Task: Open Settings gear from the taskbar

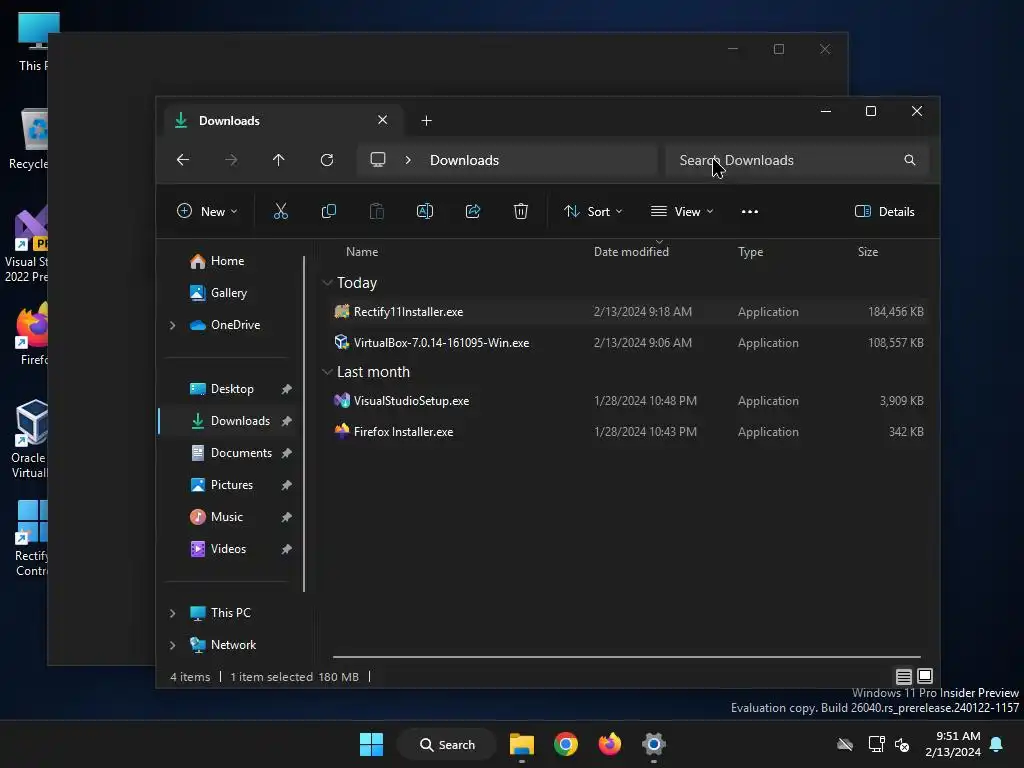Action: (654, 744)
